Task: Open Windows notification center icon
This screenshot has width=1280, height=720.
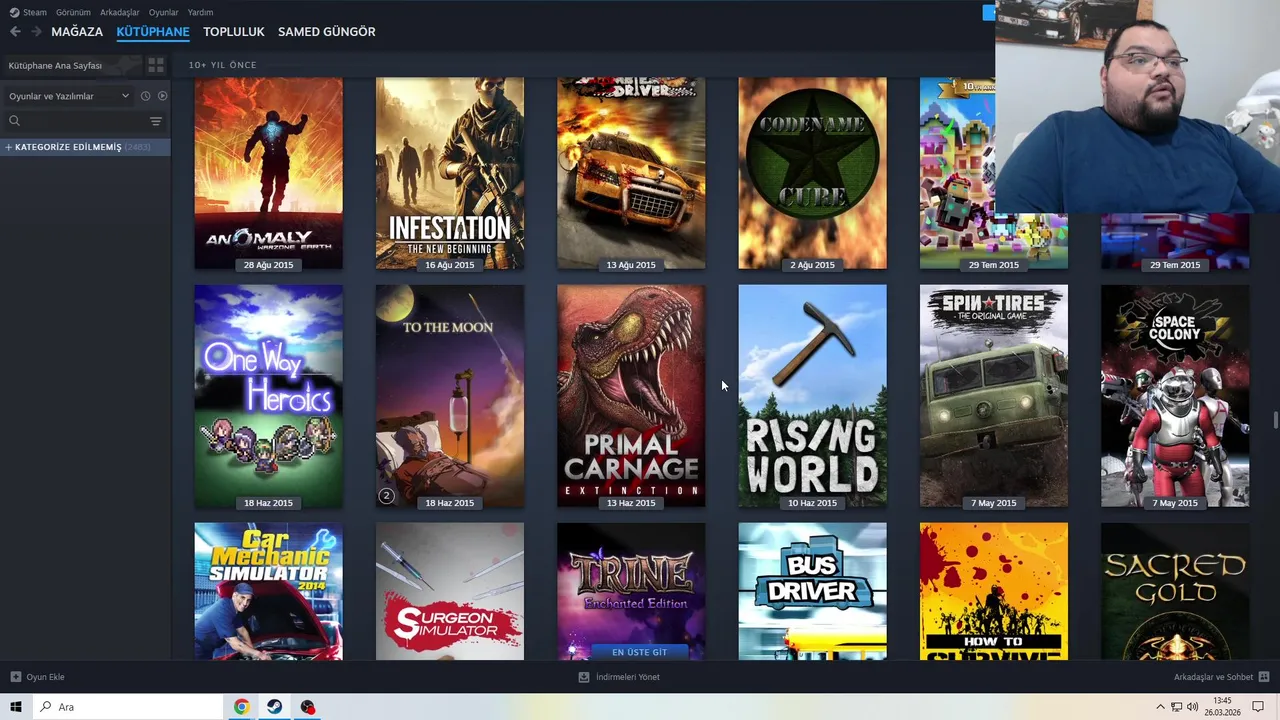Action: pyautogui.click(x=1259, y=707)
